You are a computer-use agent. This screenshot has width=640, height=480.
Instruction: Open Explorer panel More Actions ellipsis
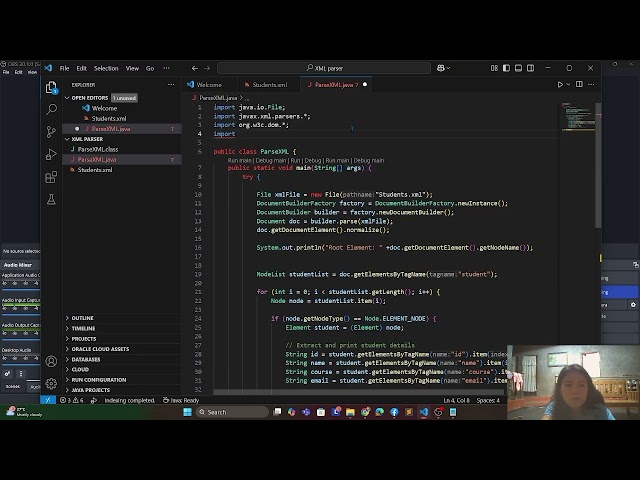[x=171, y=84]
